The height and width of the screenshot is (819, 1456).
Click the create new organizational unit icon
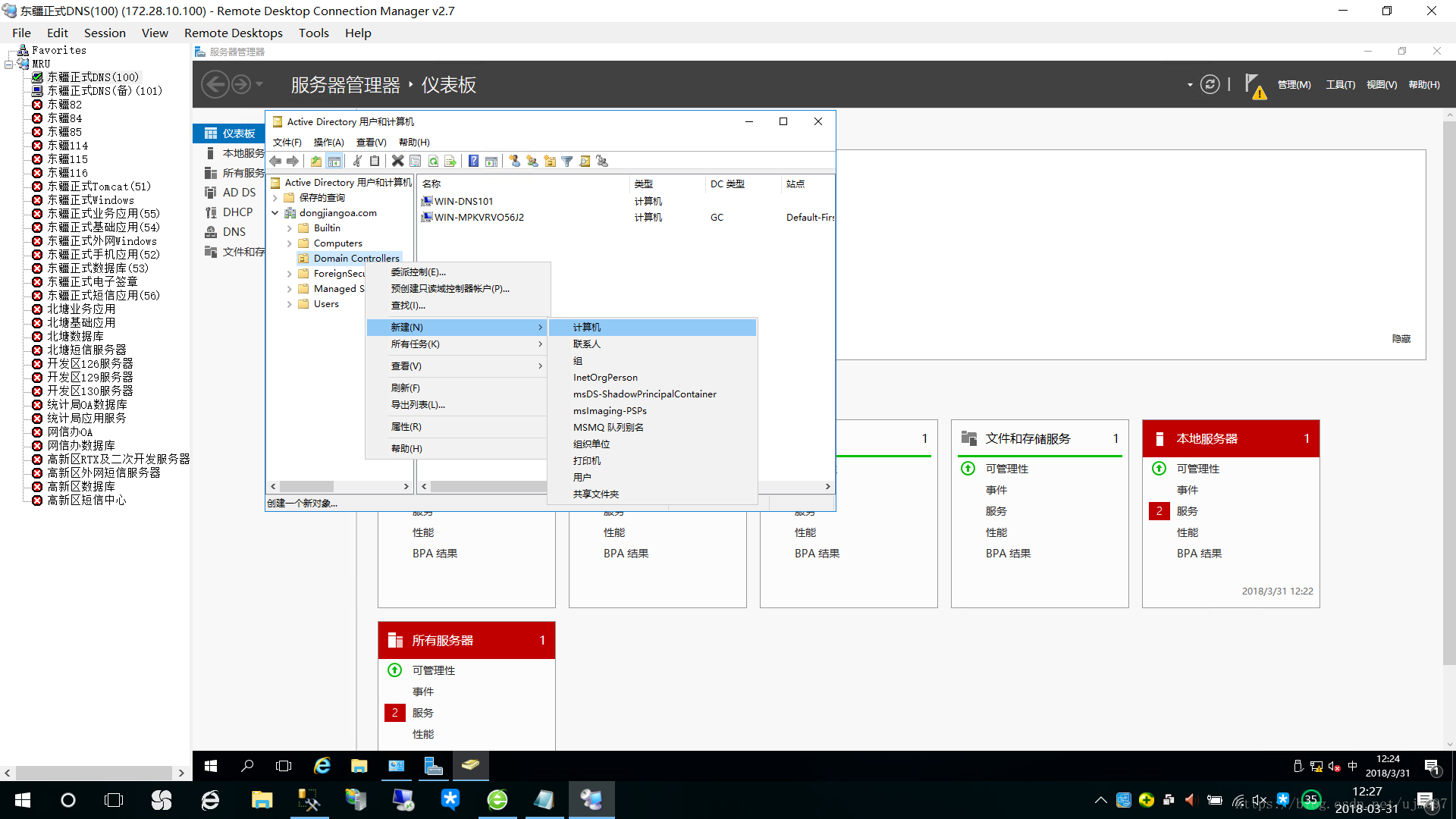click(x=550, y=161)
